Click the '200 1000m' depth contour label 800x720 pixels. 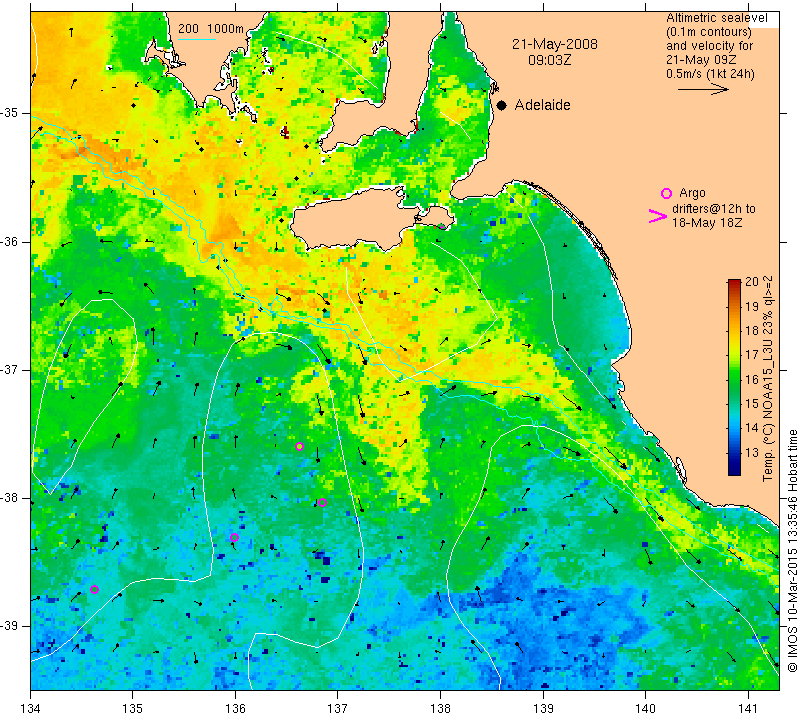pyautogui.click(x=211, y=29)
